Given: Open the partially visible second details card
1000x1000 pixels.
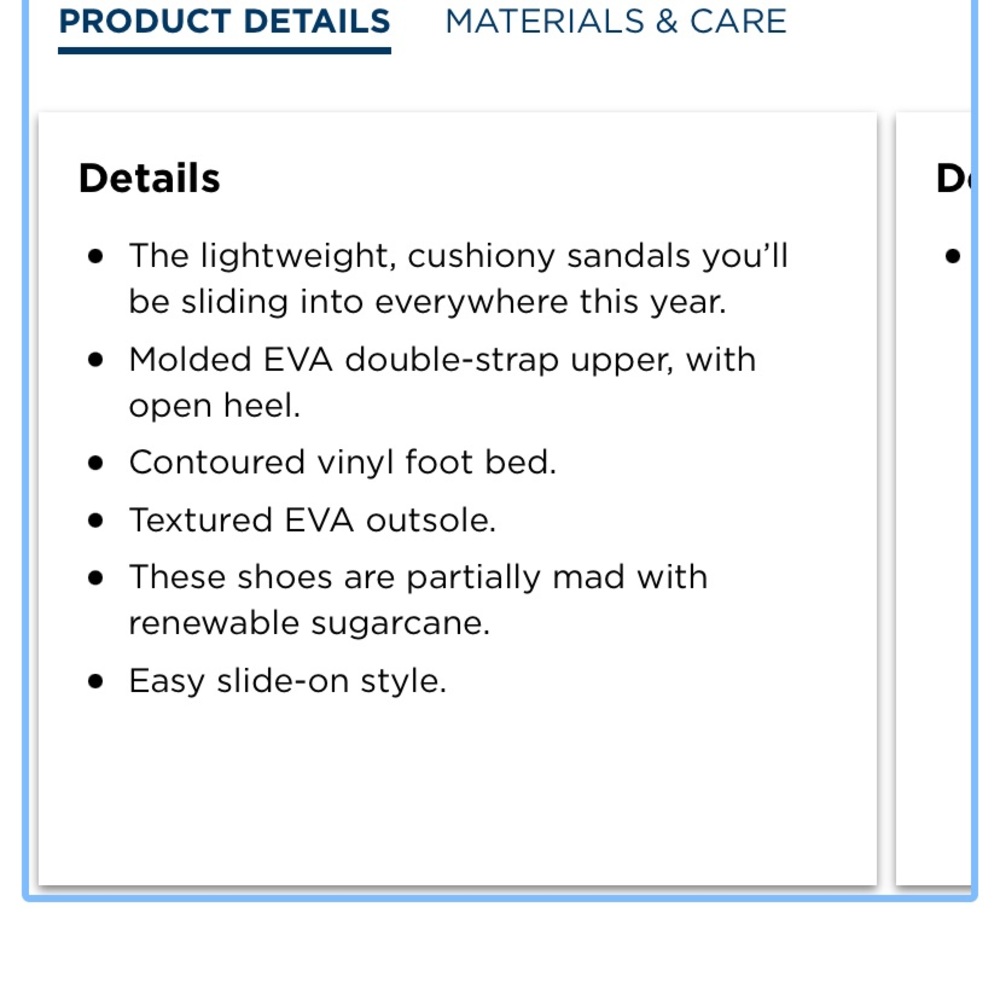Looking at the screenshot, I should click(x=934, y=498).
